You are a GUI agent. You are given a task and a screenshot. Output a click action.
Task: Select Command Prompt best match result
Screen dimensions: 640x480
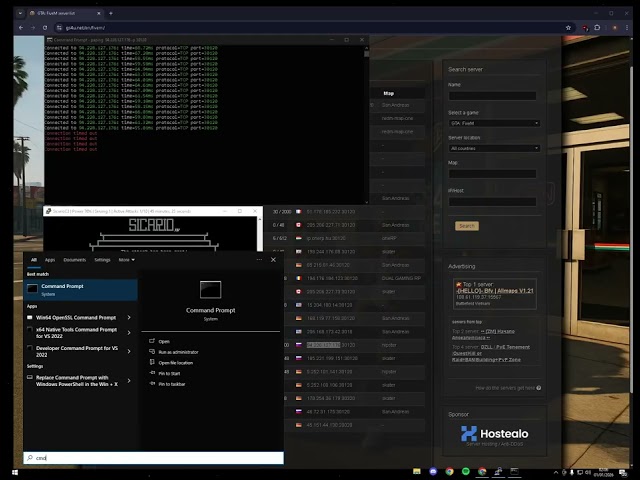81,289
